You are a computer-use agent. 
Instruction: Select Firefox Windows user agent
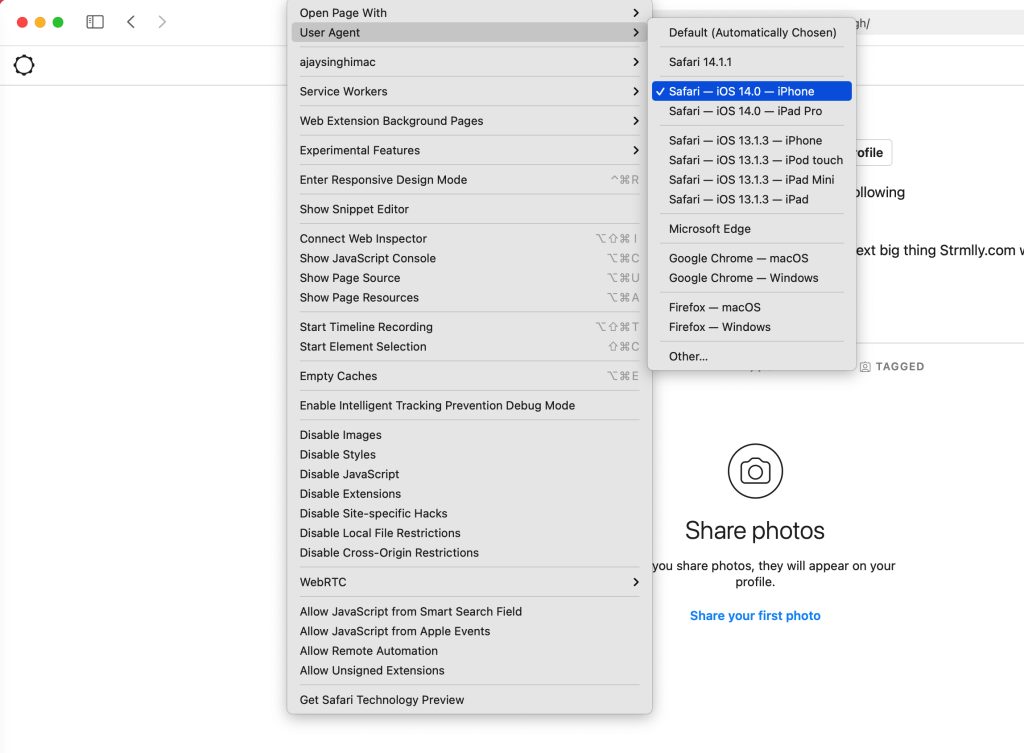pyautogui.click(x=752, y=327)
